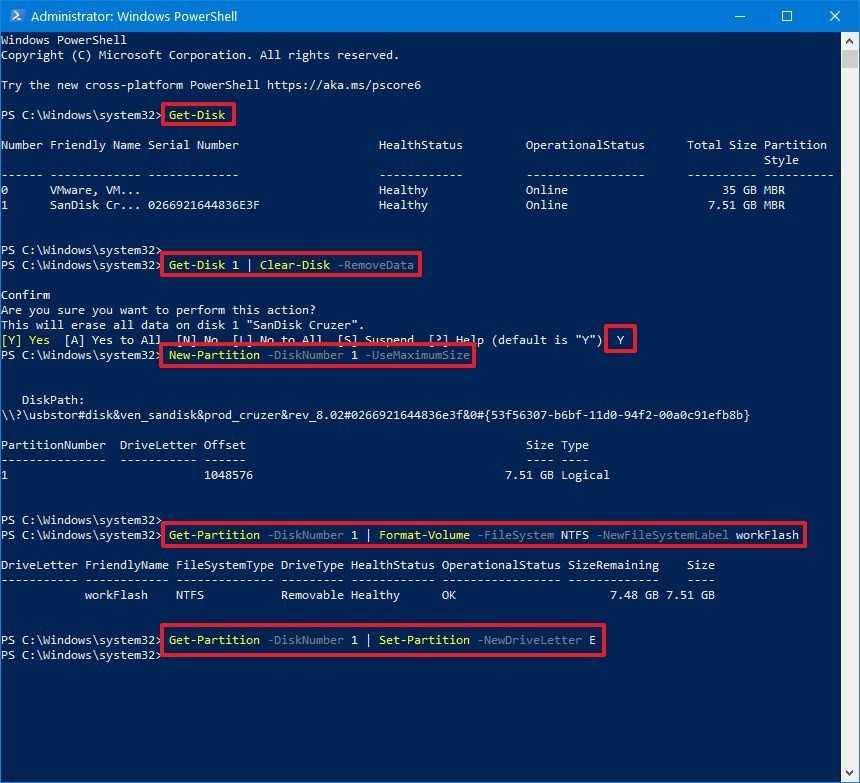Click the Clear-Disk -RemoveData command

(291, 265)
